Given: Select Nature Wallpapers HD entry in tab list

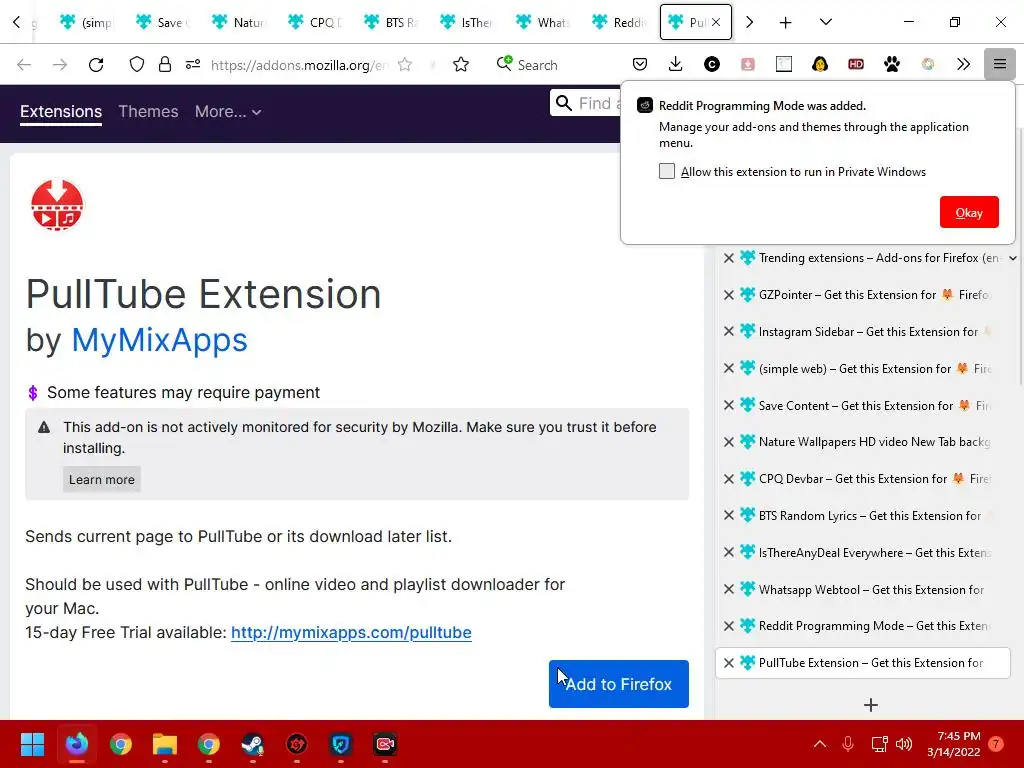Looking at the screenshot, I should pyautogui.click(x=862, y=442).
